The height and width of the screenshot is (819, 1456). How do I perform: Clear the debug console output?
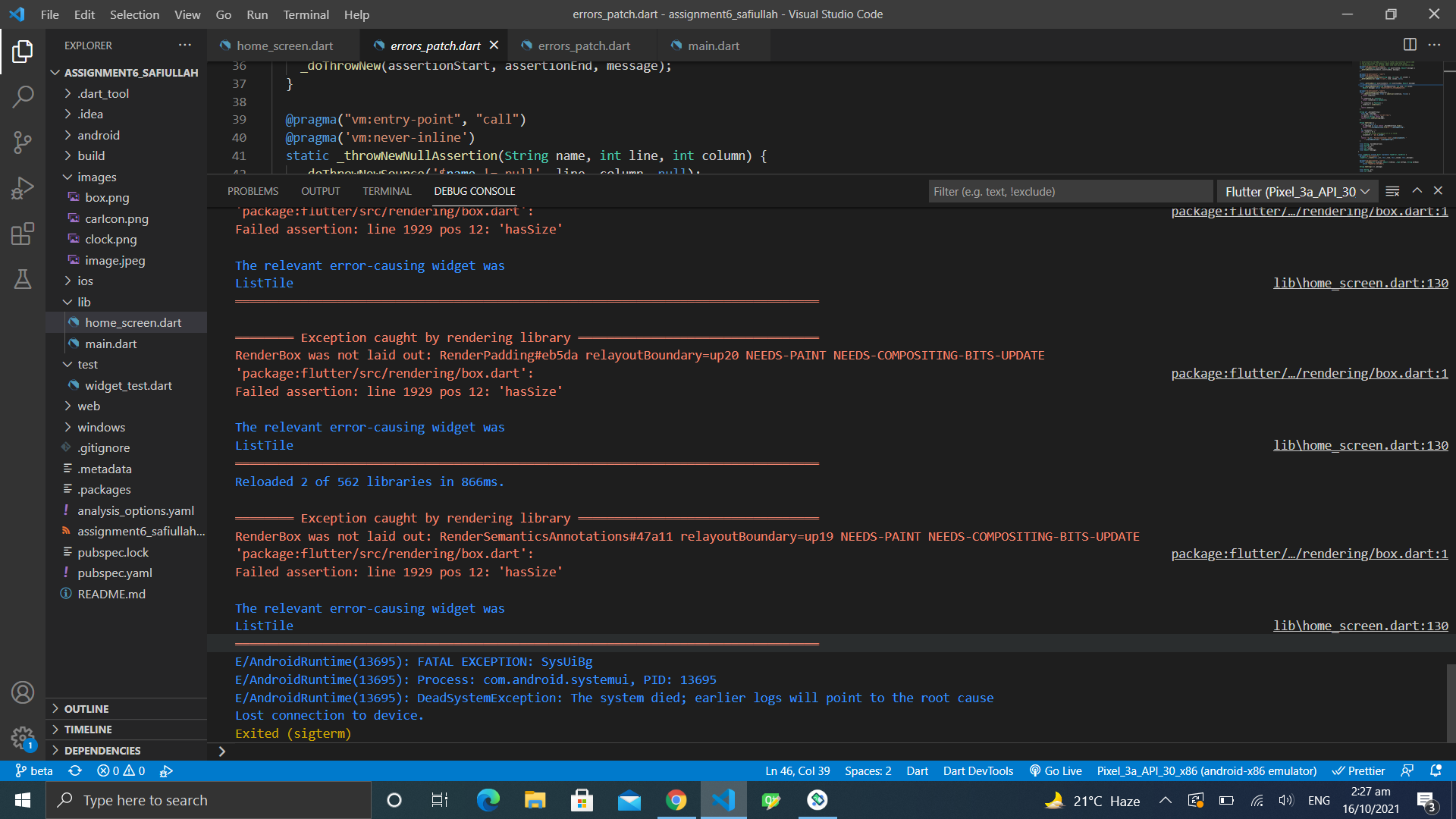(1392, 191)
